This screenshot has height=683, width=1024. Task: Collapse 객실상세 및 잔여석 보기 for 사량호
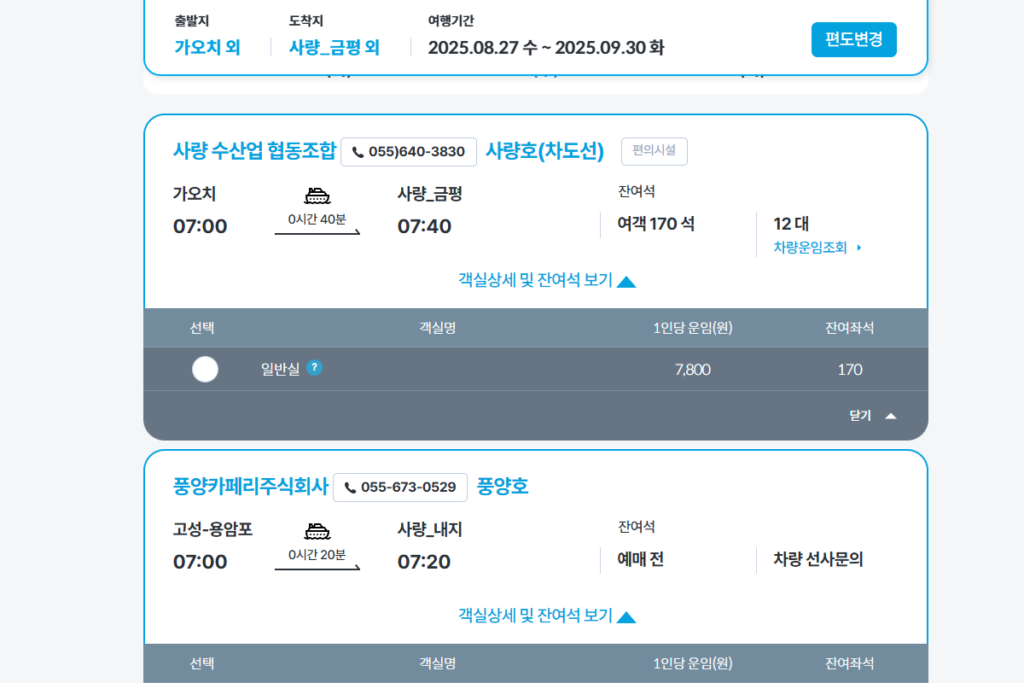pos(538,281)
